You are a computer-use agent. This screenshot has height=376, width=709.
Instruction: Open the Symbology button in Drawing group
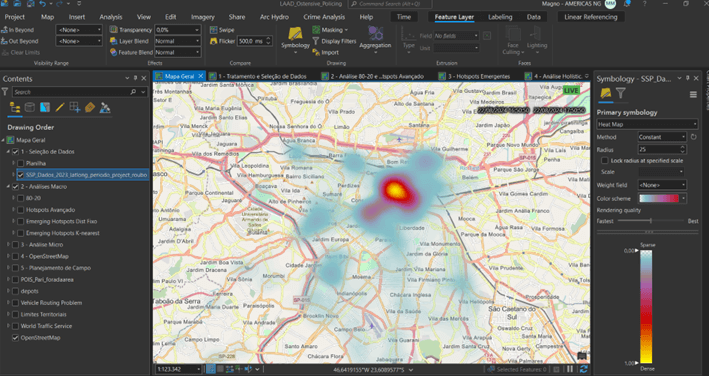click(x=295, y=39)
